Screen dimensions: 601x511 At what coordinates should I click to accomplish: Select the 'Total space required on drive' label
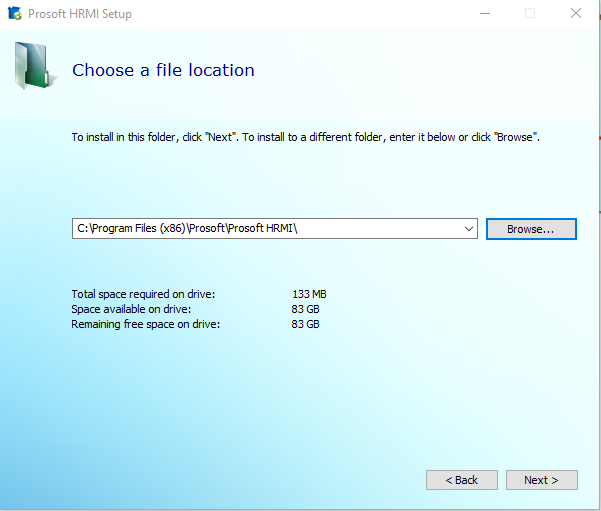[143, 294]
